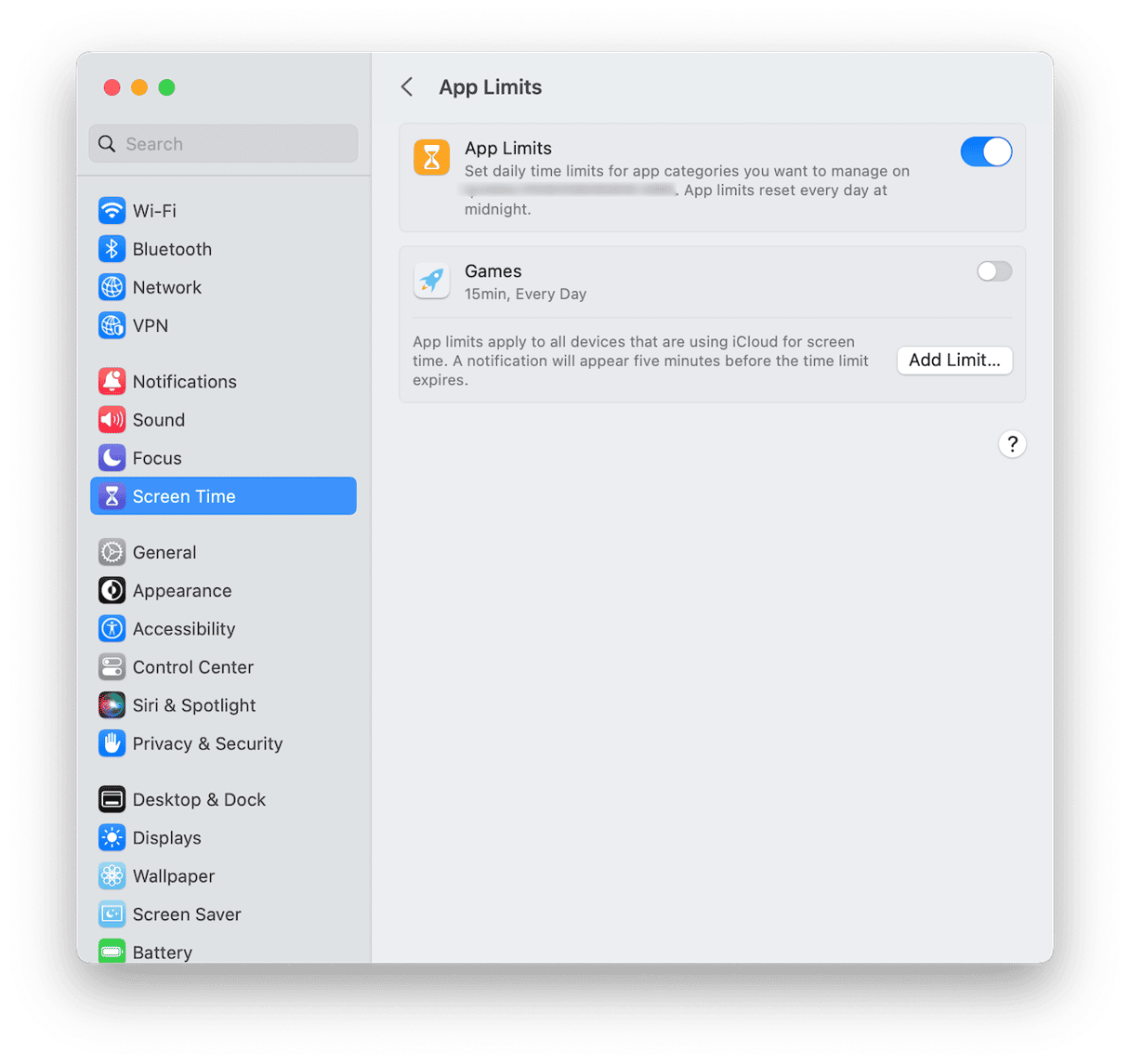The width and height of the screenshot is (1130, 1064).
Task: Click the Displays sun icon
Action: 112,838
